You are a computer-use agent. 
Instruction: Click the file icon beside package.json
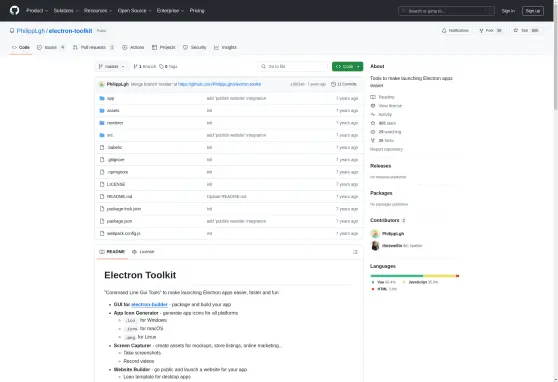coord(102,221)
